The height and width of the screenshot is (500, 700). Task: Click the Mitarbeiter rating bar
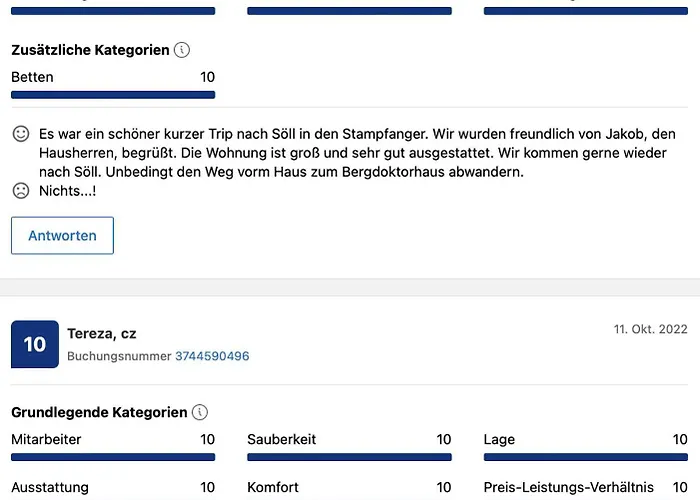(113, 457)
